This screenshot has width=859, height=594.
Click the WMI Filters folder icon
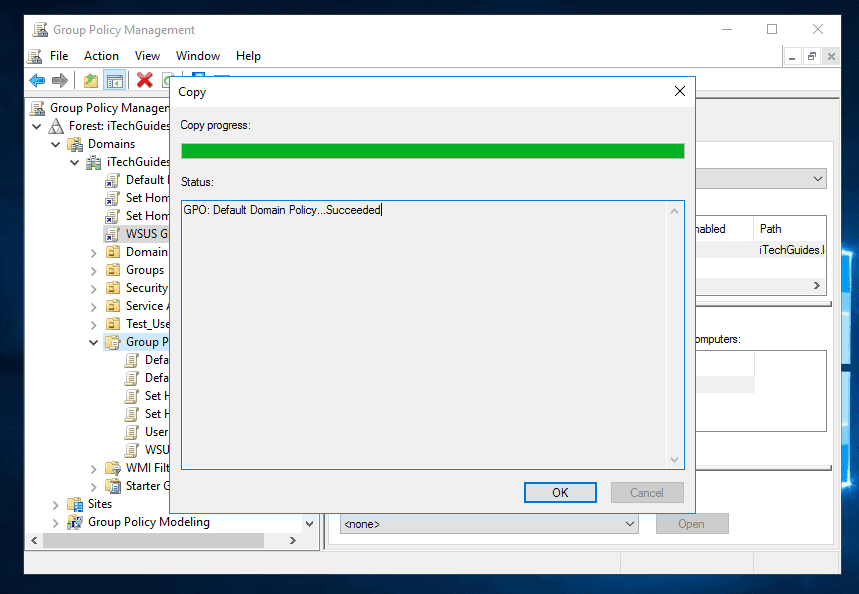click(x=113, y=468)
